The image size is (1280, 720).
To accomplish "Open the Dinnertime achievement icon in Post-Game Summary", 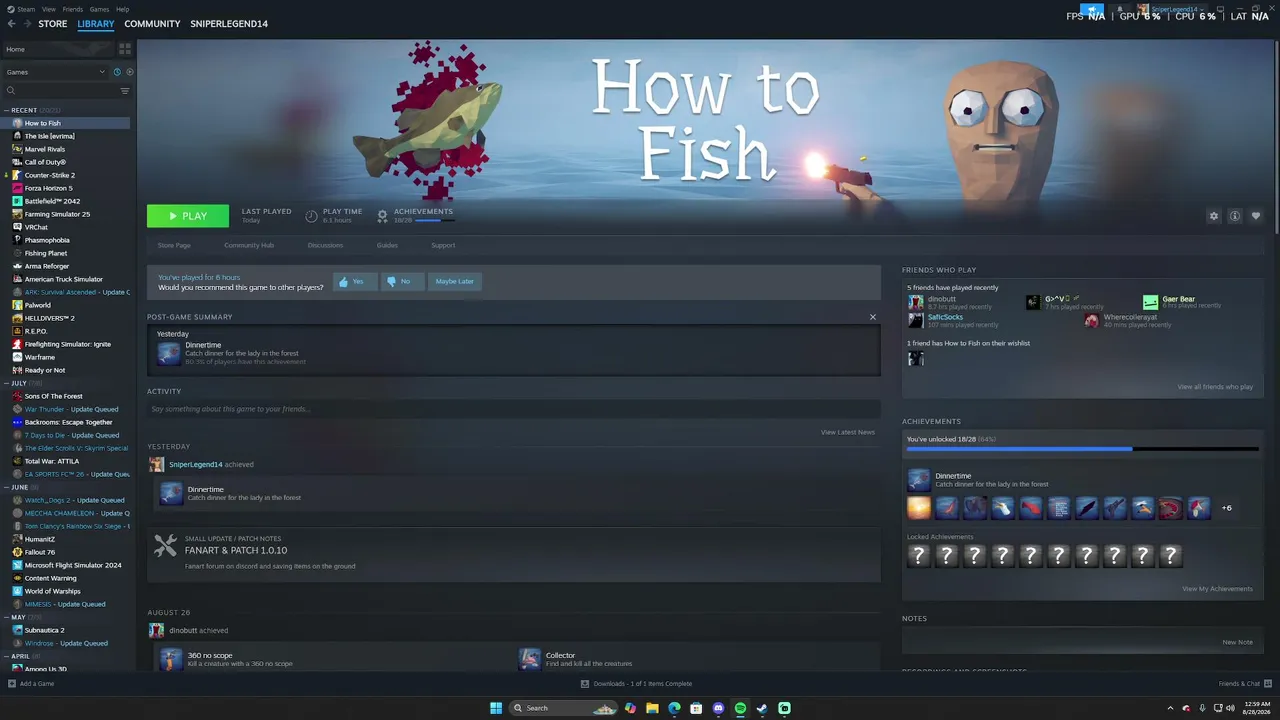I will (169, 353).
